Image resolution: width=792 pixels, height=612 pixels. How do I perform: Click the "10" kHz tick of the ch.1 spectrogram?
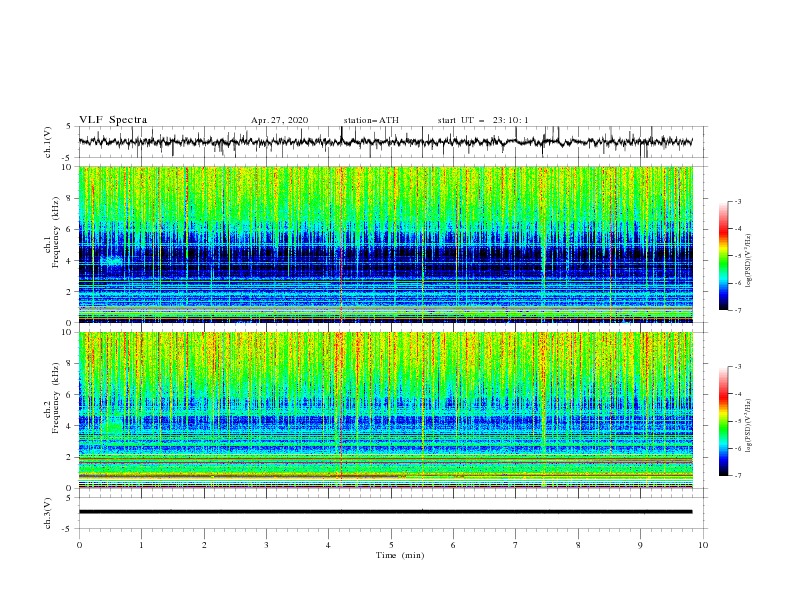66,167
